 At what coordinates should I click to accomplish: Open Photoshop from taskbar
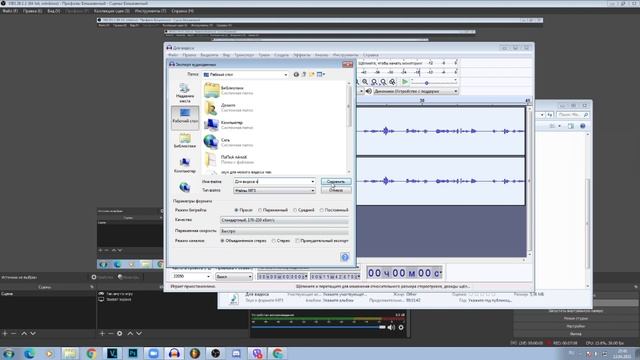tap(133, 353)
